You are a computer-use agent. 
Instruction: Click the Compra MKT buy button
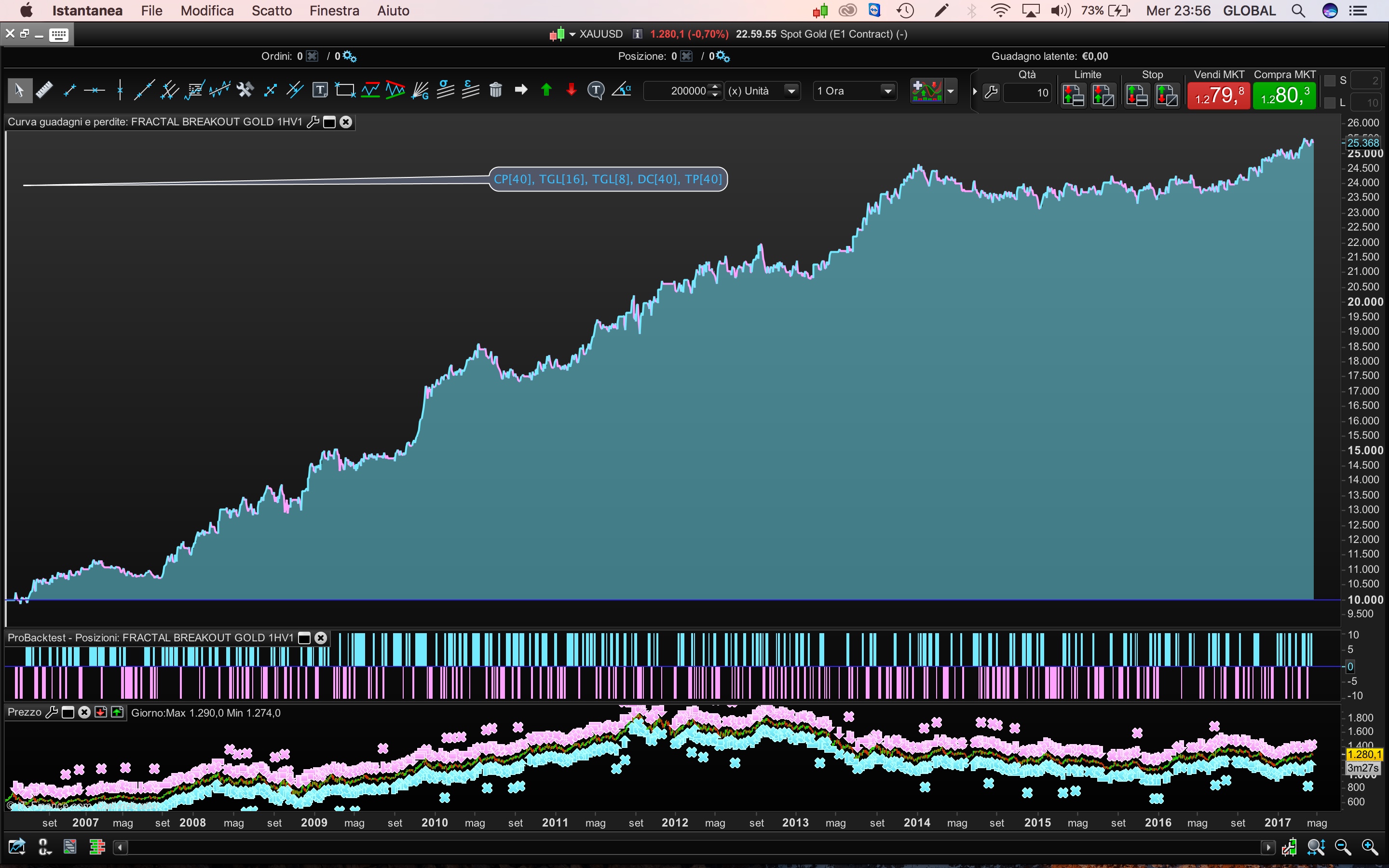[1284, 95]
